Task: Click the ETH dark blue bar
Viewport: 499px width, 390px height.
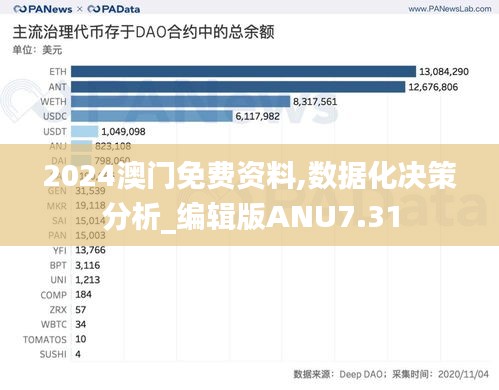Action: [x=243, y=72]
